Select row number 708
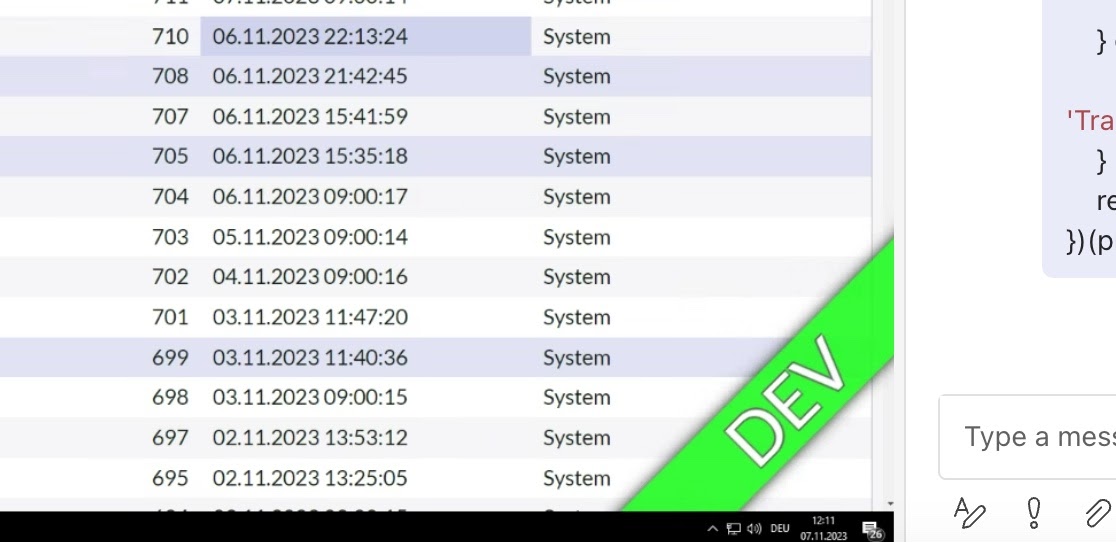 tap(170, 76)
